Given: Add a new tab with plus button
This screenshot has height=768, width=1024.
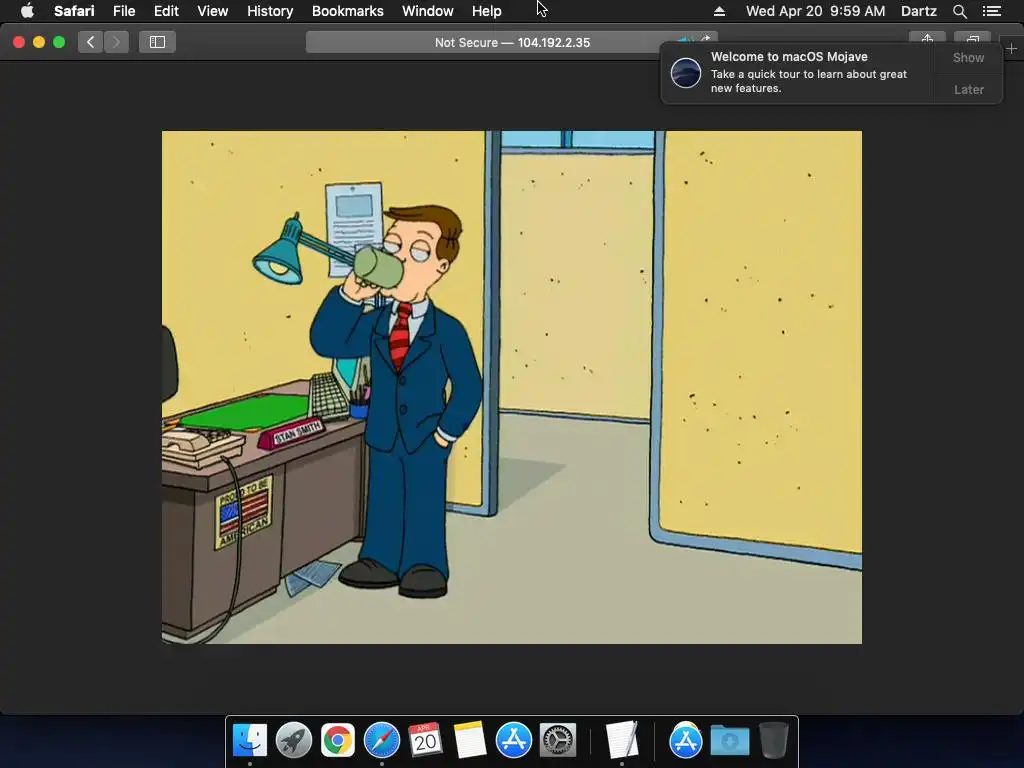Looking at the screenshot, I should coord(1011,49).
